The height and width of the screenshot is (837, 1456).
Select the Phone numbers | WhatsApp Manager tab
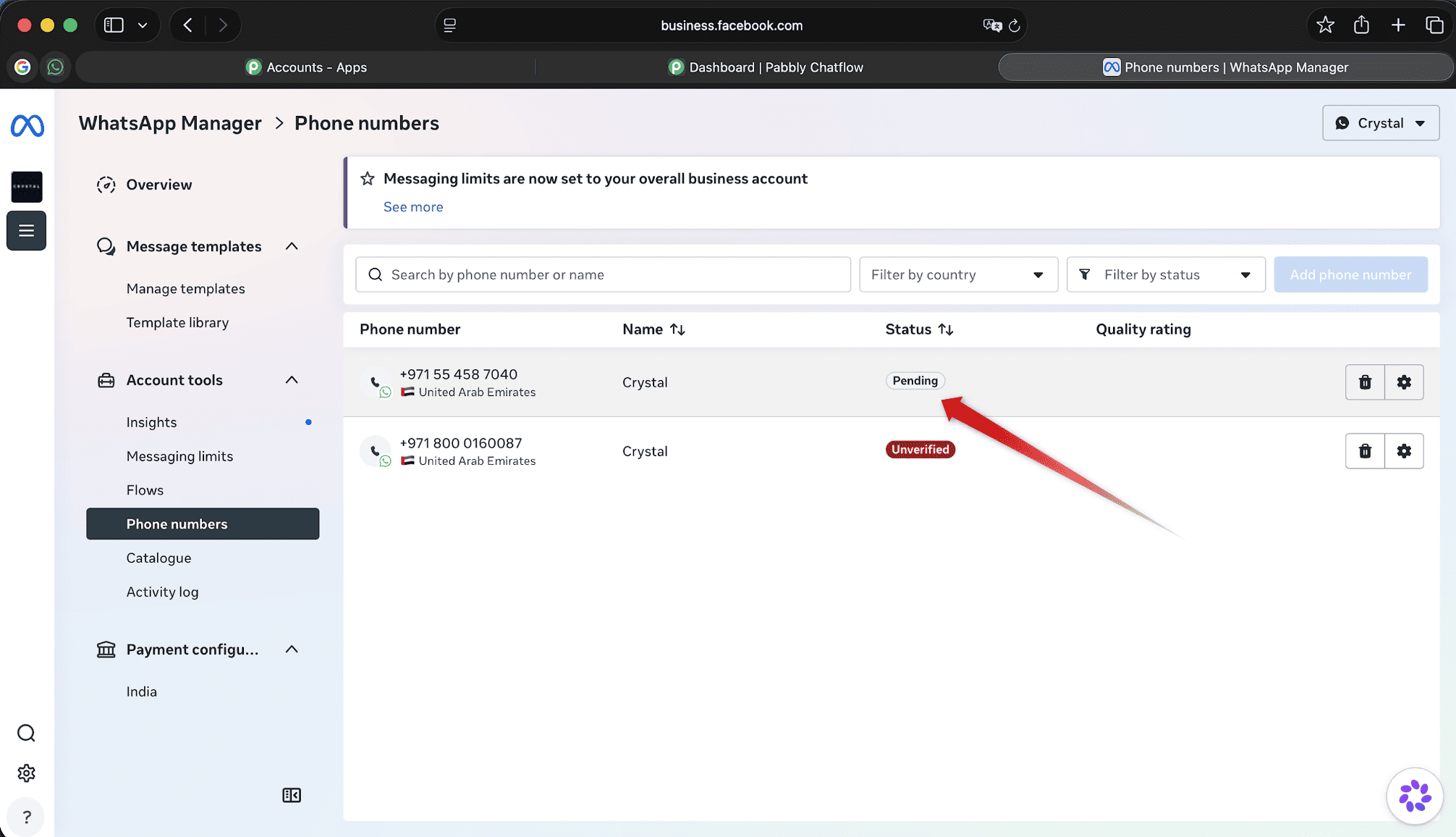coord(1226,67)
